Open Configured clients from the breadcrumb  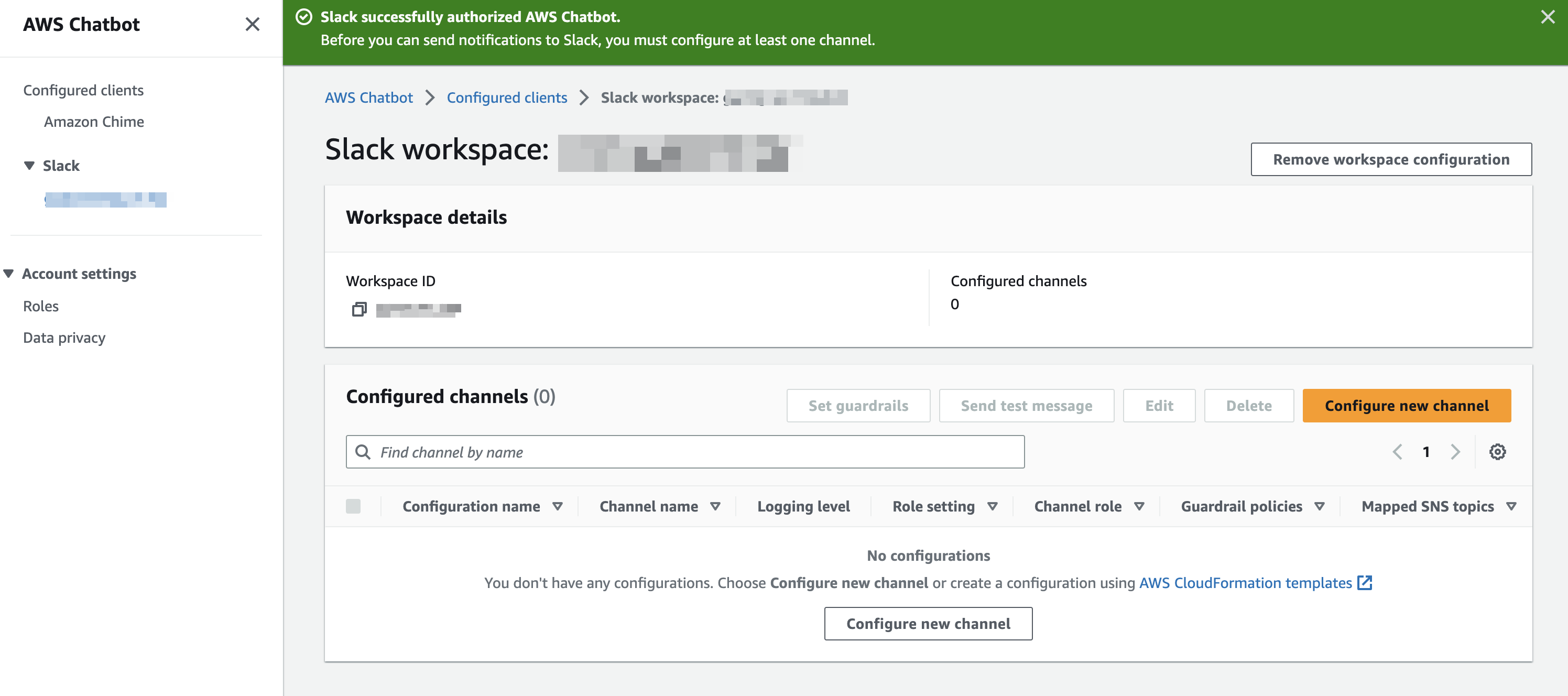point(506,97)
